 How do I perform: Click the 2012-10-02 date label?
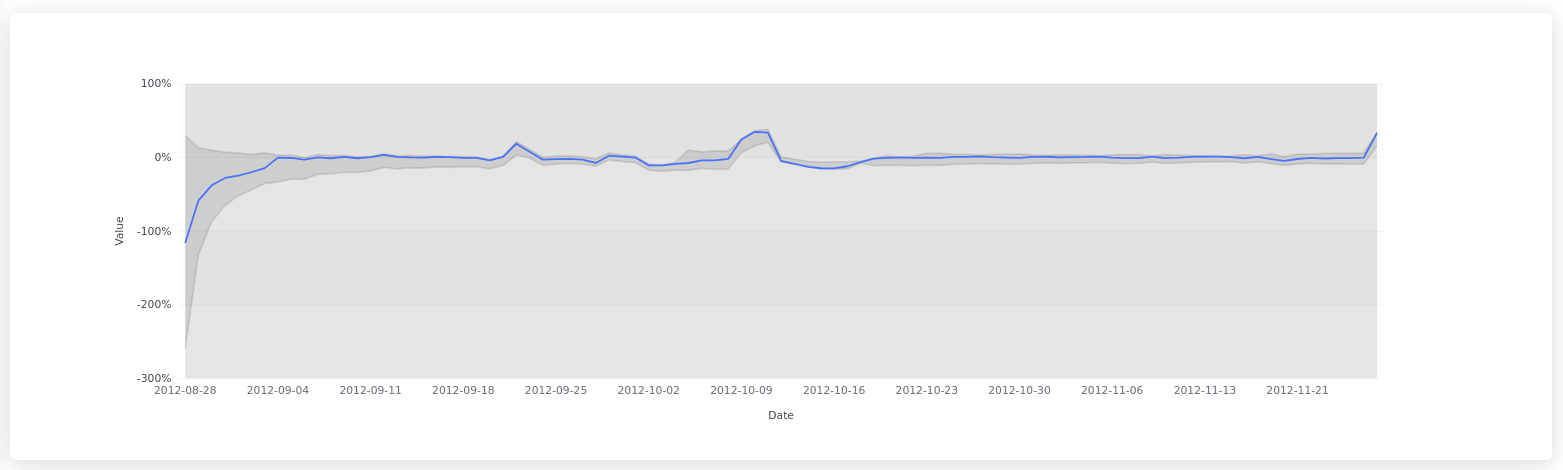click(x=648, y=391)
